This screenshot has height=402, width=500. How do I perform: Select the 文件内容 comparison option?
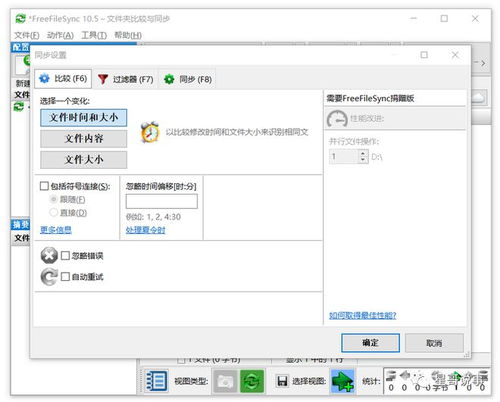[x=83, y=139]
